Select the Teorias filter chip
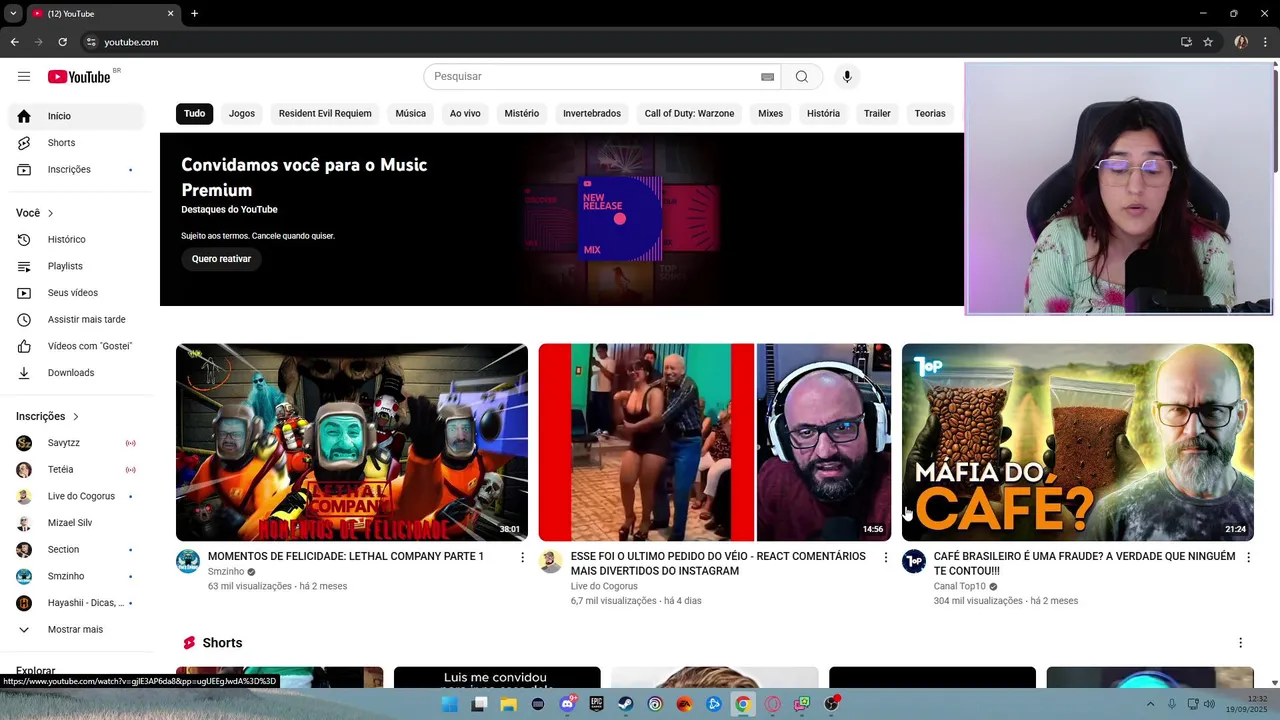 pyautogui.click(x=929, y=113)
